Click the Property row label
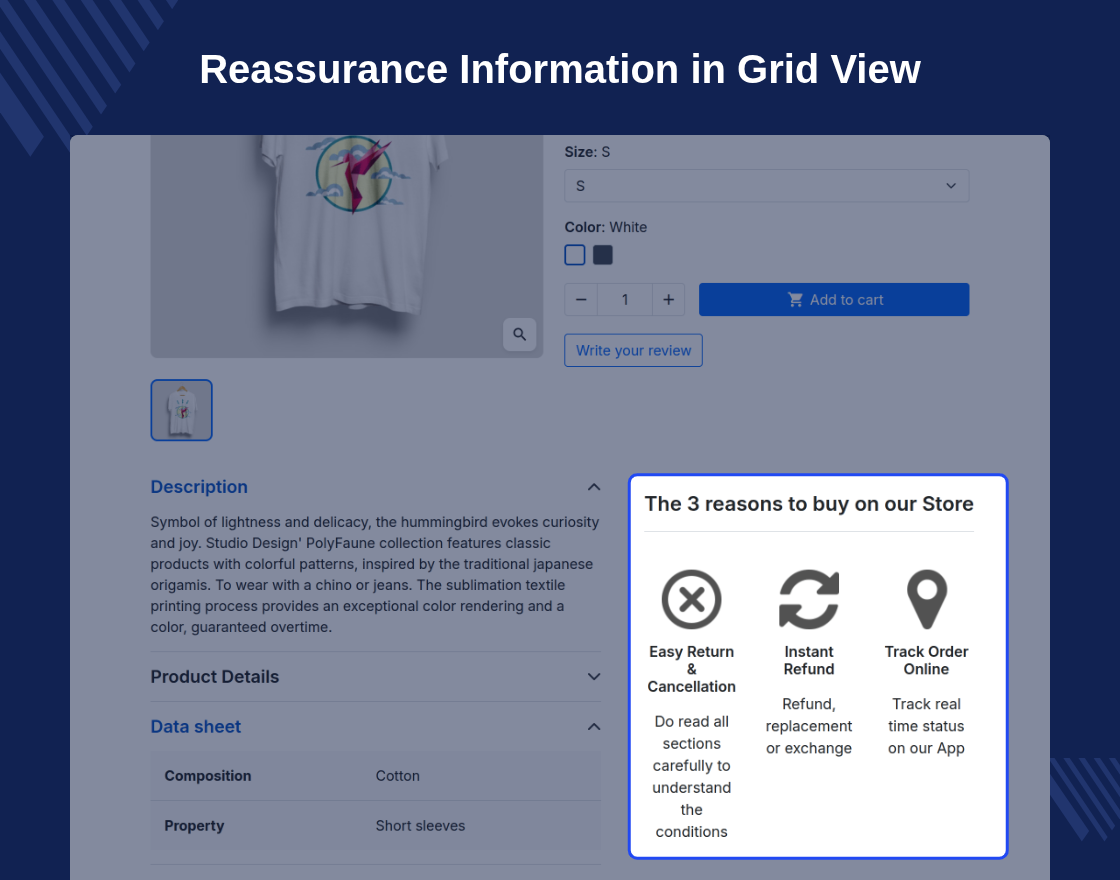Screen dimensions: 1120x880 coord(194,826)
